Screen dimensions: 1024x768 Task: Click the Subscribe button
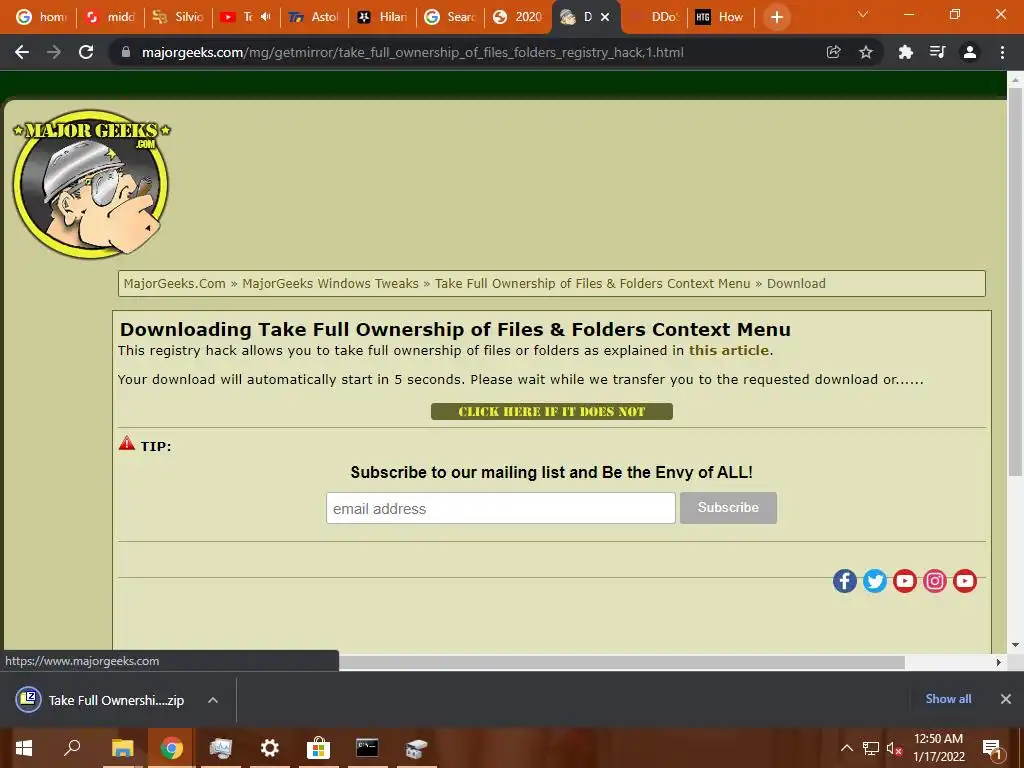click(x=728, y=507)
